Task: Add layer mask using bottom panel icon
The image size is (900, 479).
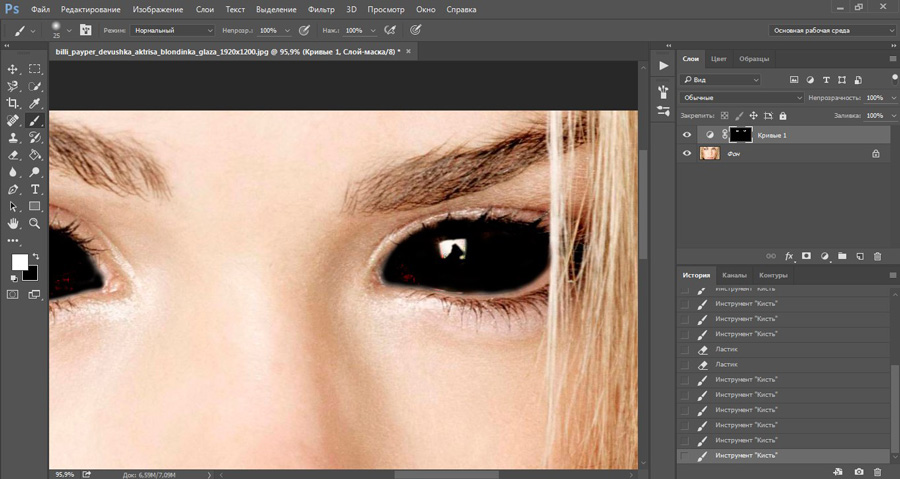Action: [806, 256]
